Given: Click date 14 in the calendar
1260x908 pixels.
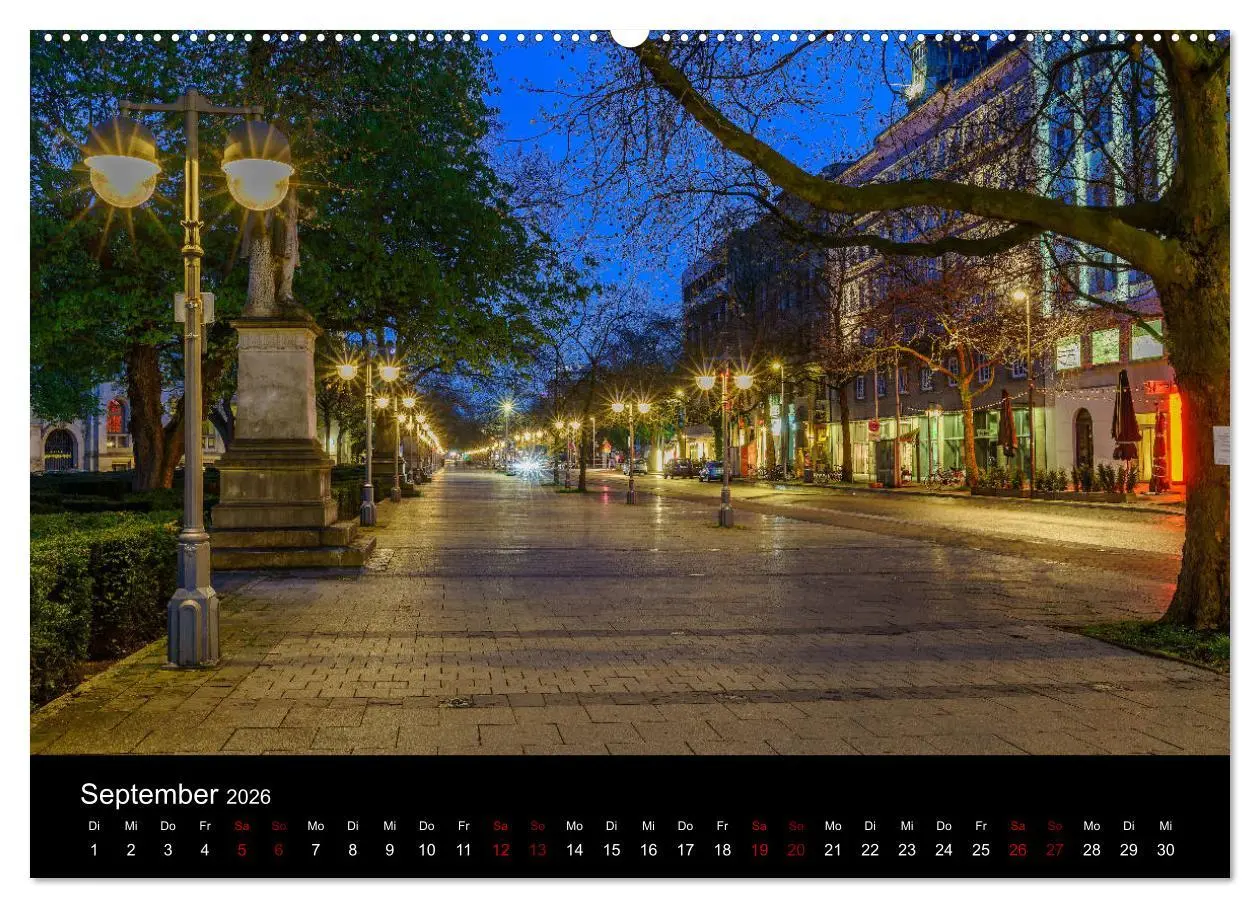Looking at the screenshot, I should [575, 850].
